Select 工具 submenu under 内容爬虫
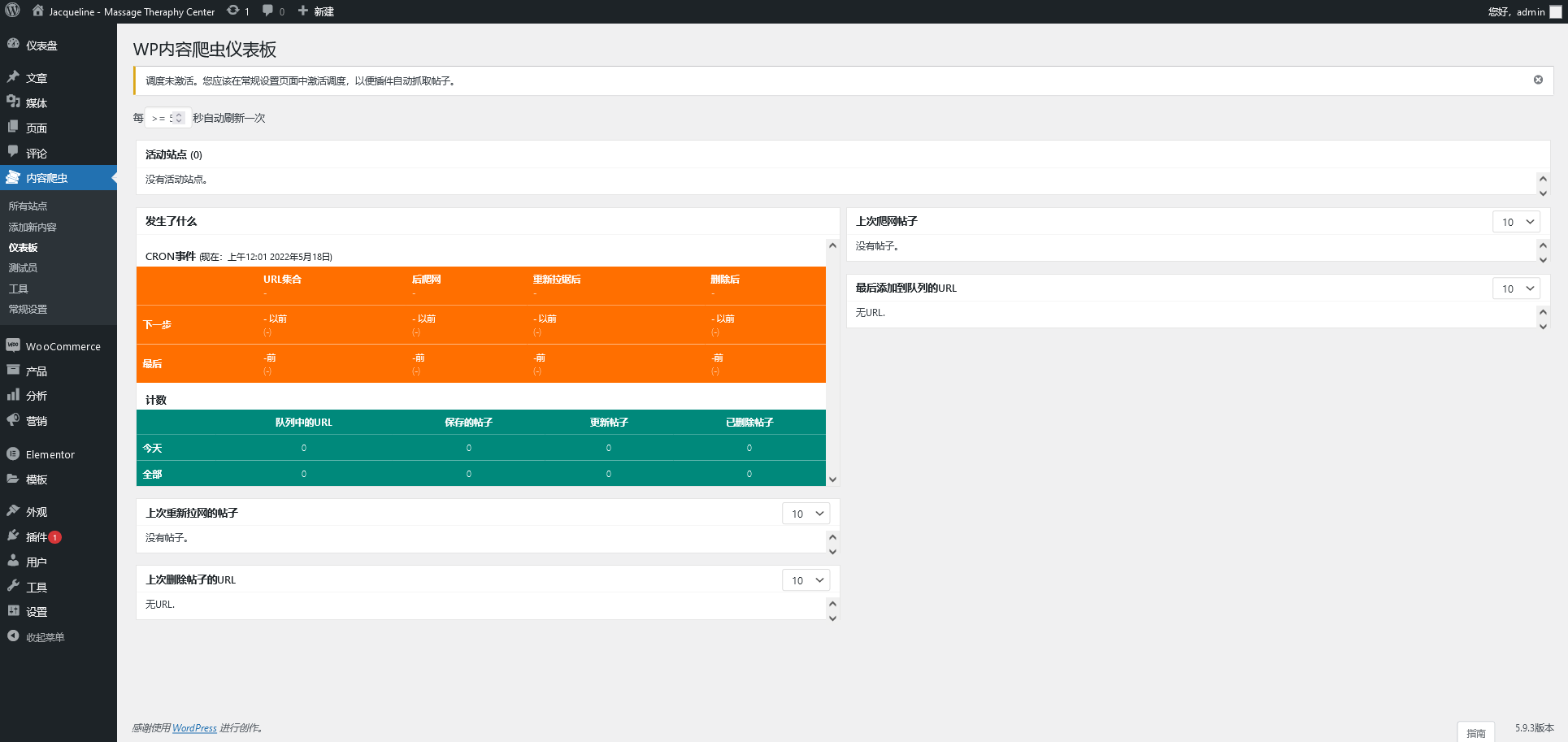This screenshot has width=1568, height=742. (18, 289)
